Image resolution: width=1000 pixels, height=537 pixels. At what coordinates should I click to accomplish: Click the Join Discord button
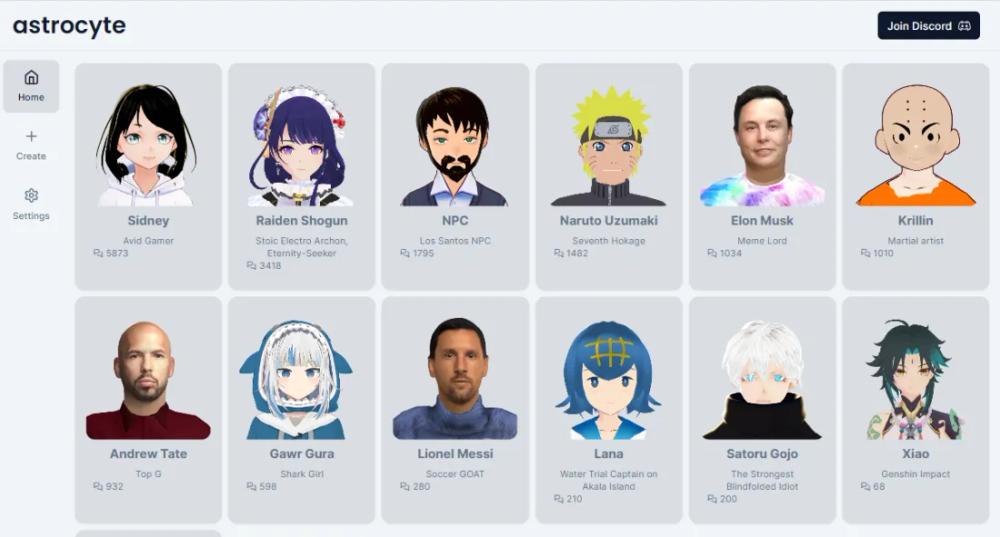click(929, 26)
